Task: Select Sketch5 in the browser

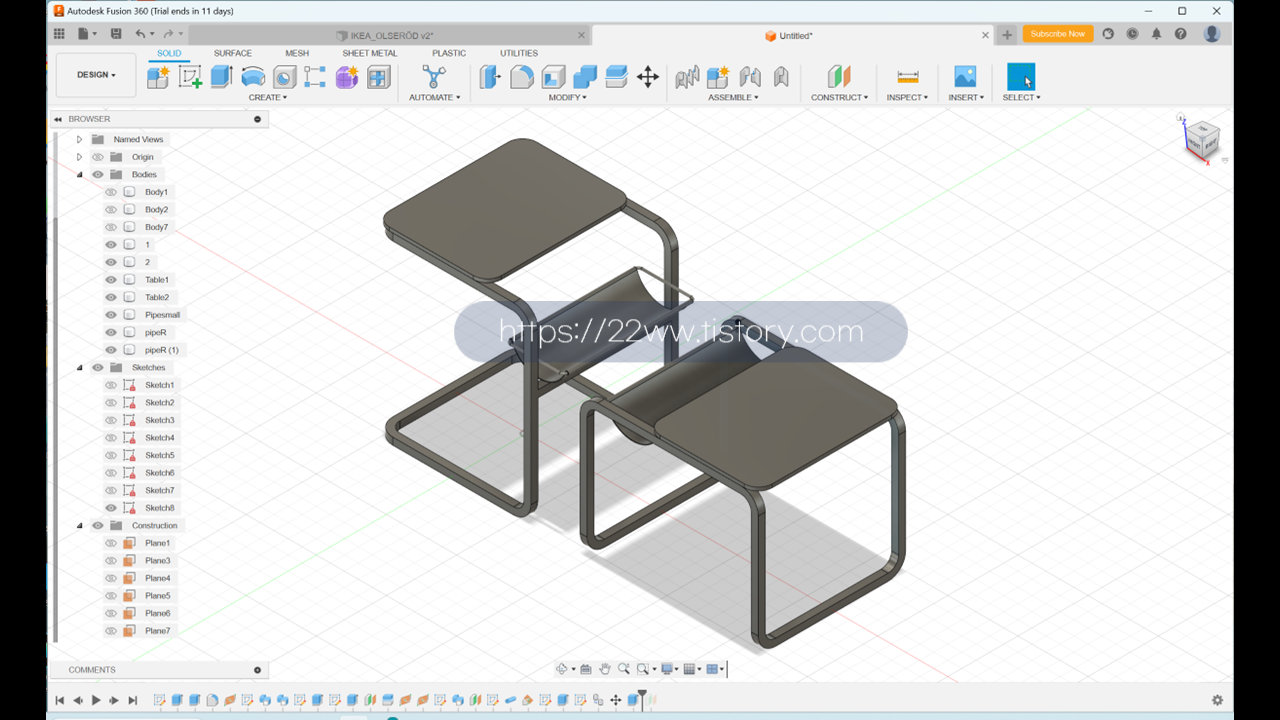Action: [159, 455]
